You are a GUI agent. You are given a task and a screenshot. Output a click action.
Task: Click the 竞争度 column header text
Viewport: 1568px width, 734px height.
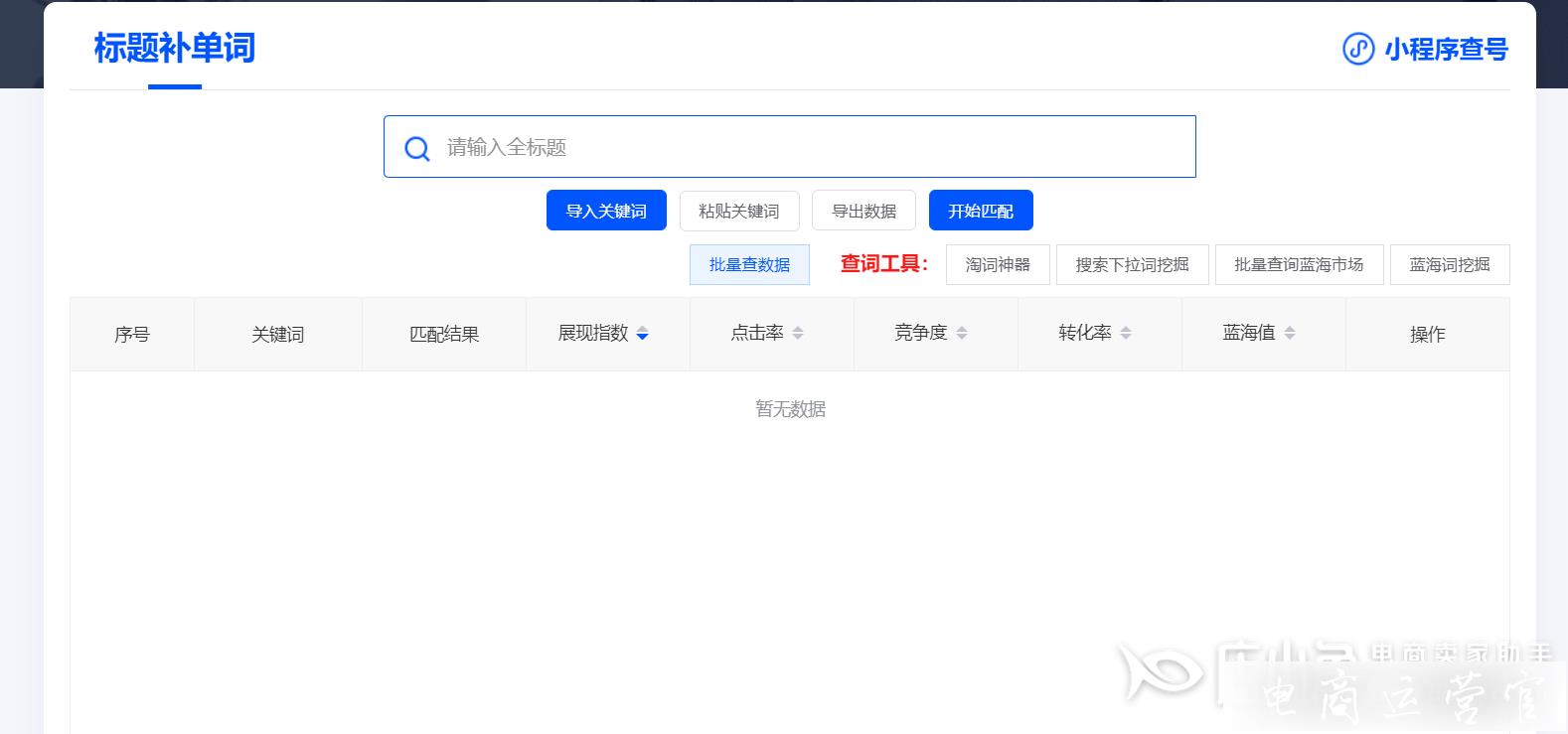tap(921, 334)
